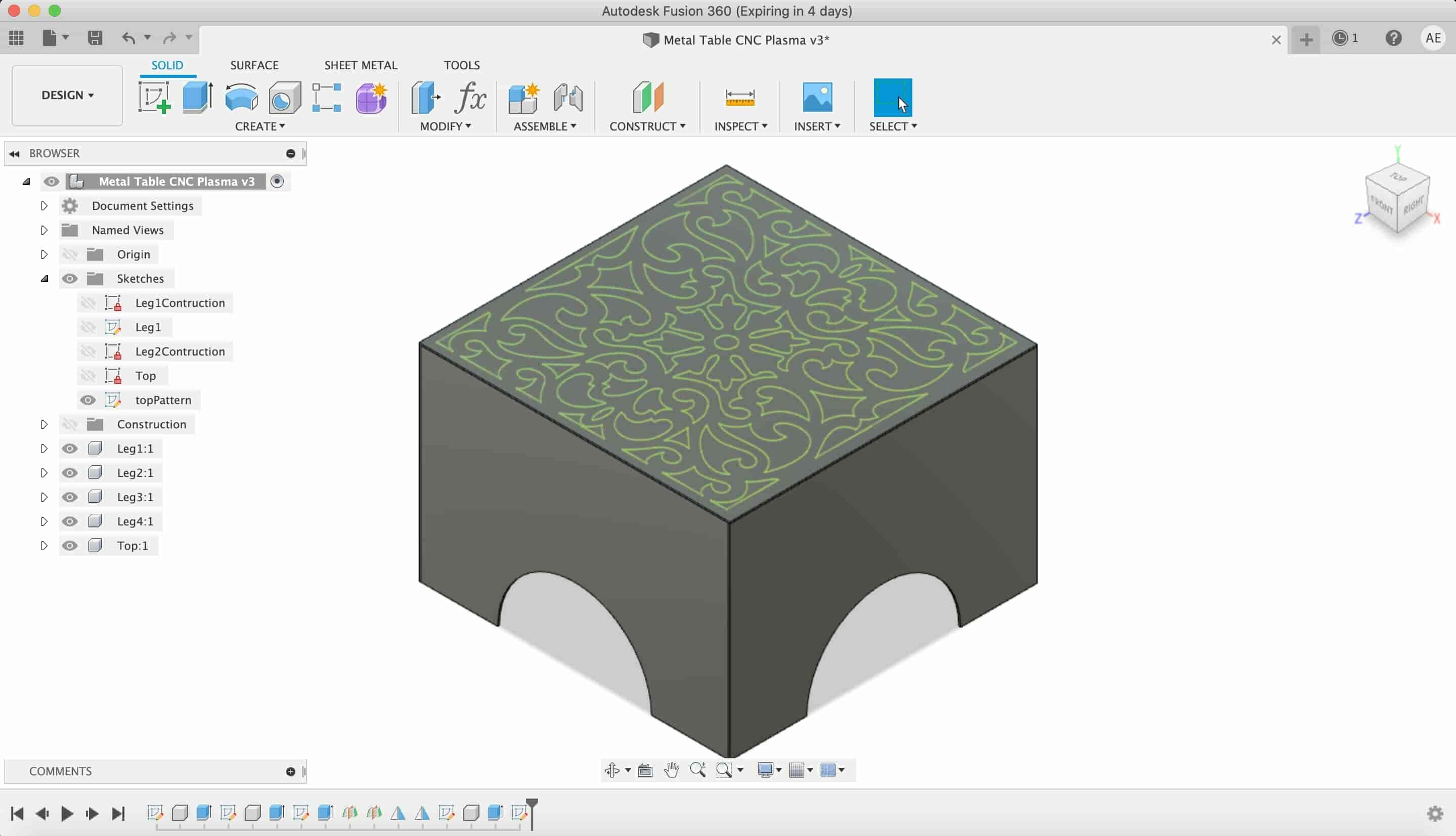Screen dimensions: 1456x836
Task: Open timeline settings gear icon
Action: [x=1435, y=813]
